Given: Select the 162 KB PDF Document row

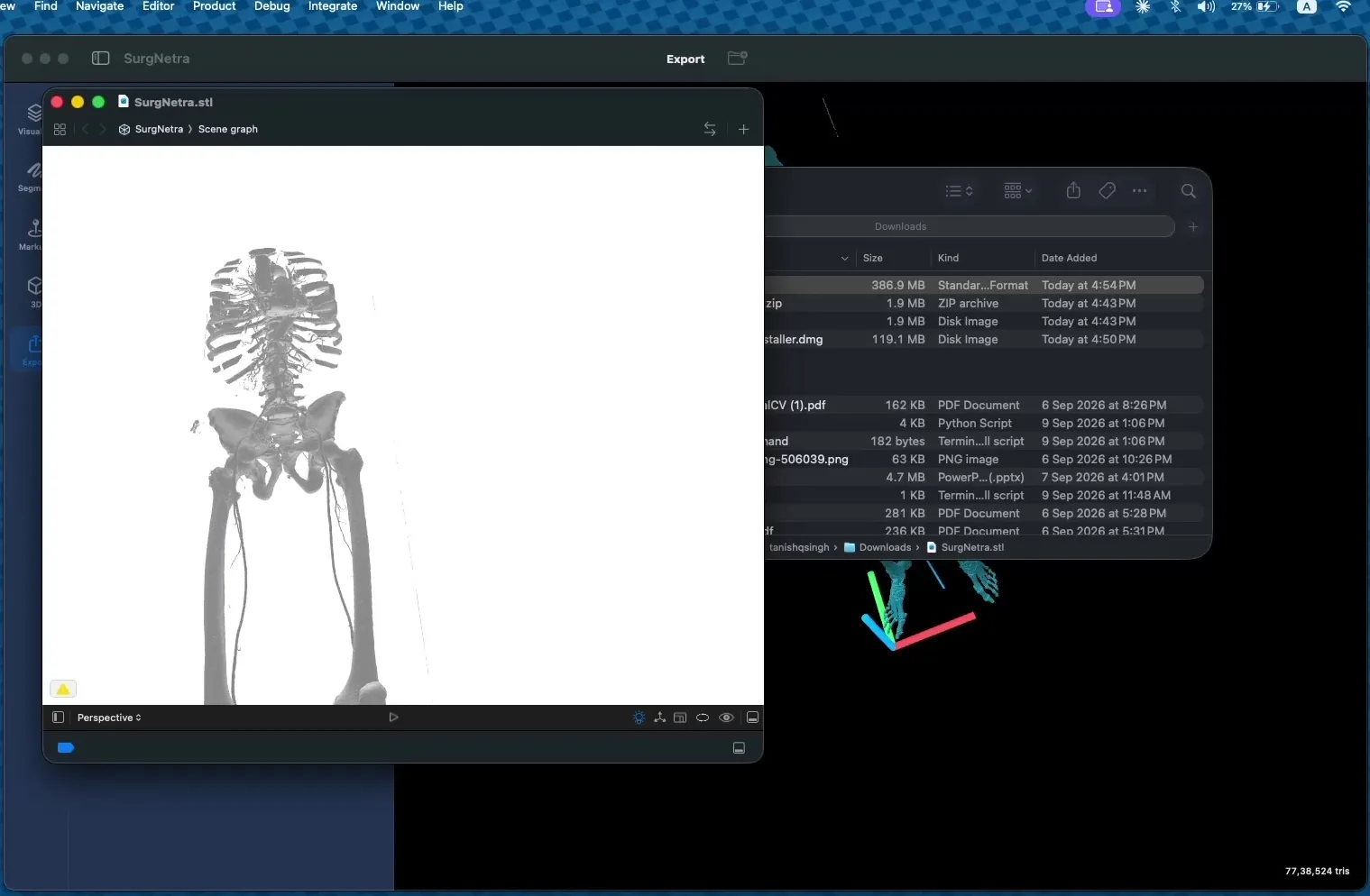Looking at the screenshot, I should click(984, 406).
